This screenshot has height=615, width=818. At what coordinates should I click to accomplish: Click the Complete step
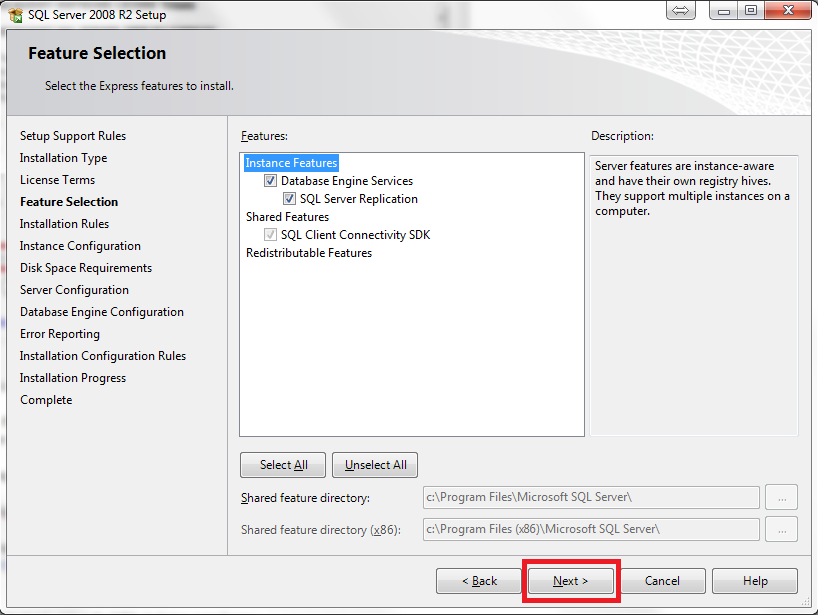(46, 400)
